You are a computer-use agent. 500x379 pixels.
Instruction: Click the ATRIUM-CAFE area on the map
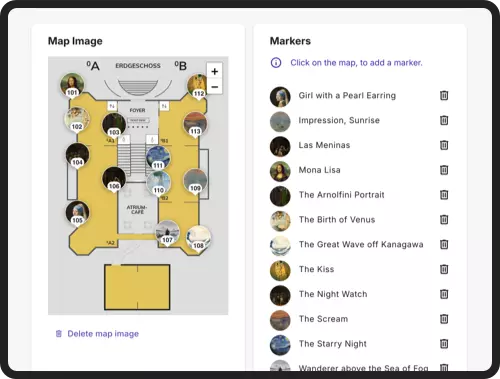[x=137, y=210]
